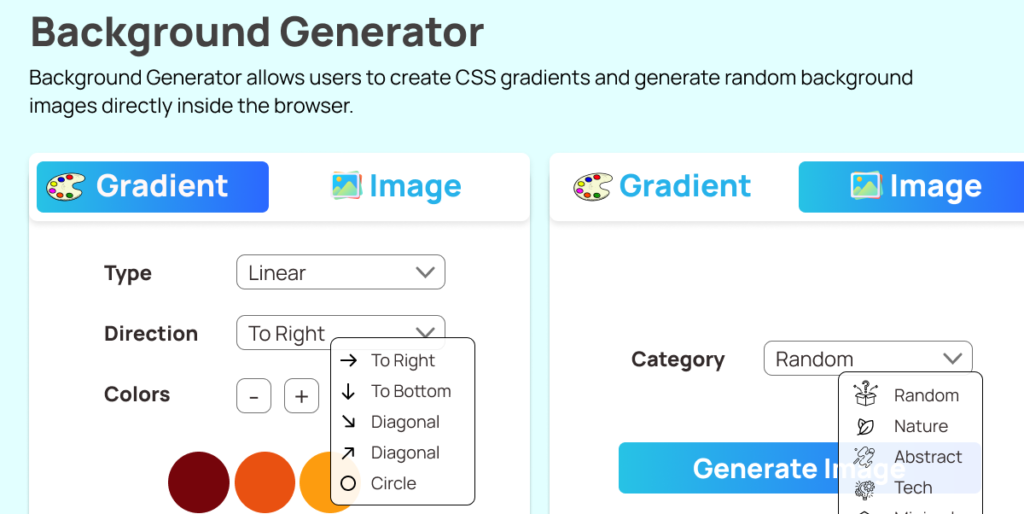The image size is (1024, 514).
Task: Click the Abstract category icon
Action: click(x=866, y=457)
